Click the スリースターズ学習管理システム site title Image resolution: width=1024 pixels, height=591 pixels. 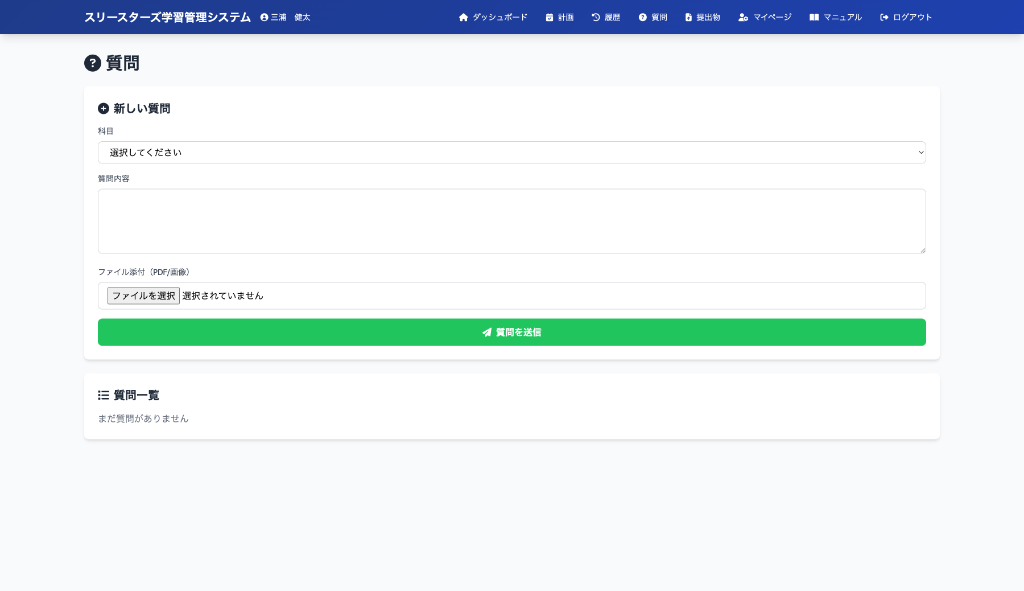click(167, 17)
